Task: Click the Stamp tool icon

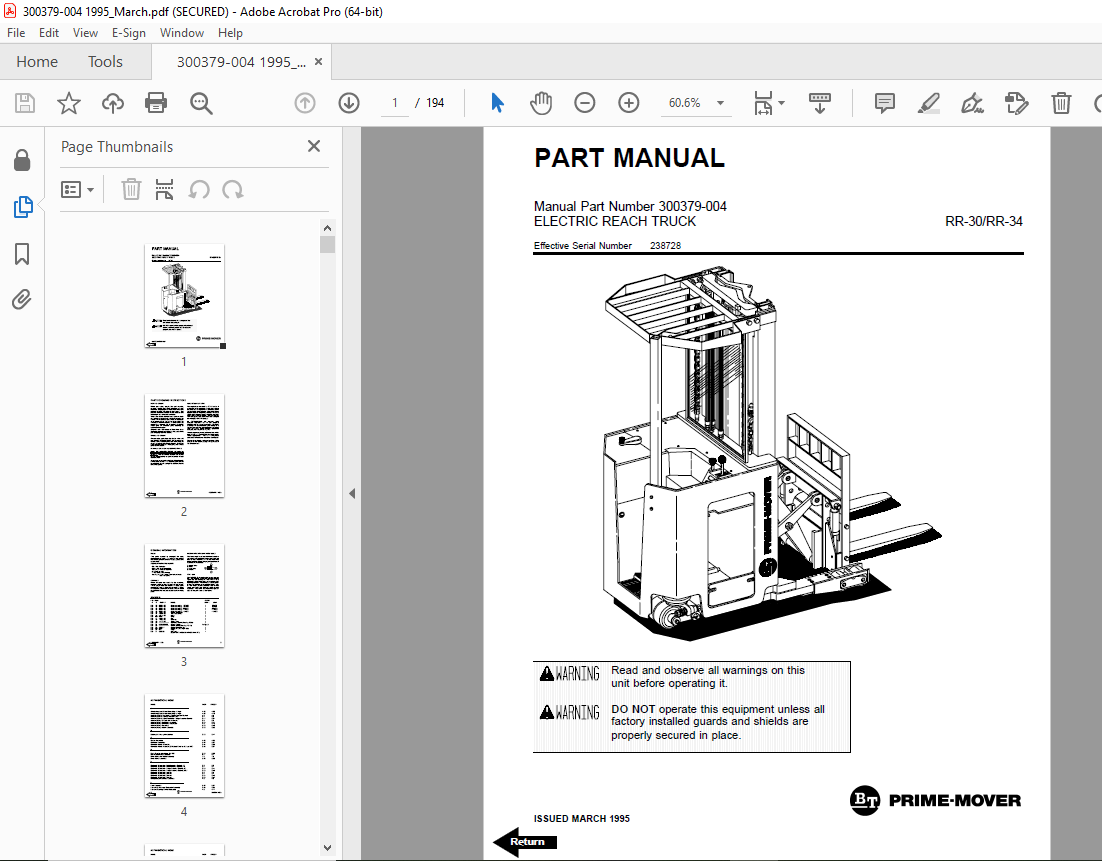Action: coord(1016,103)
